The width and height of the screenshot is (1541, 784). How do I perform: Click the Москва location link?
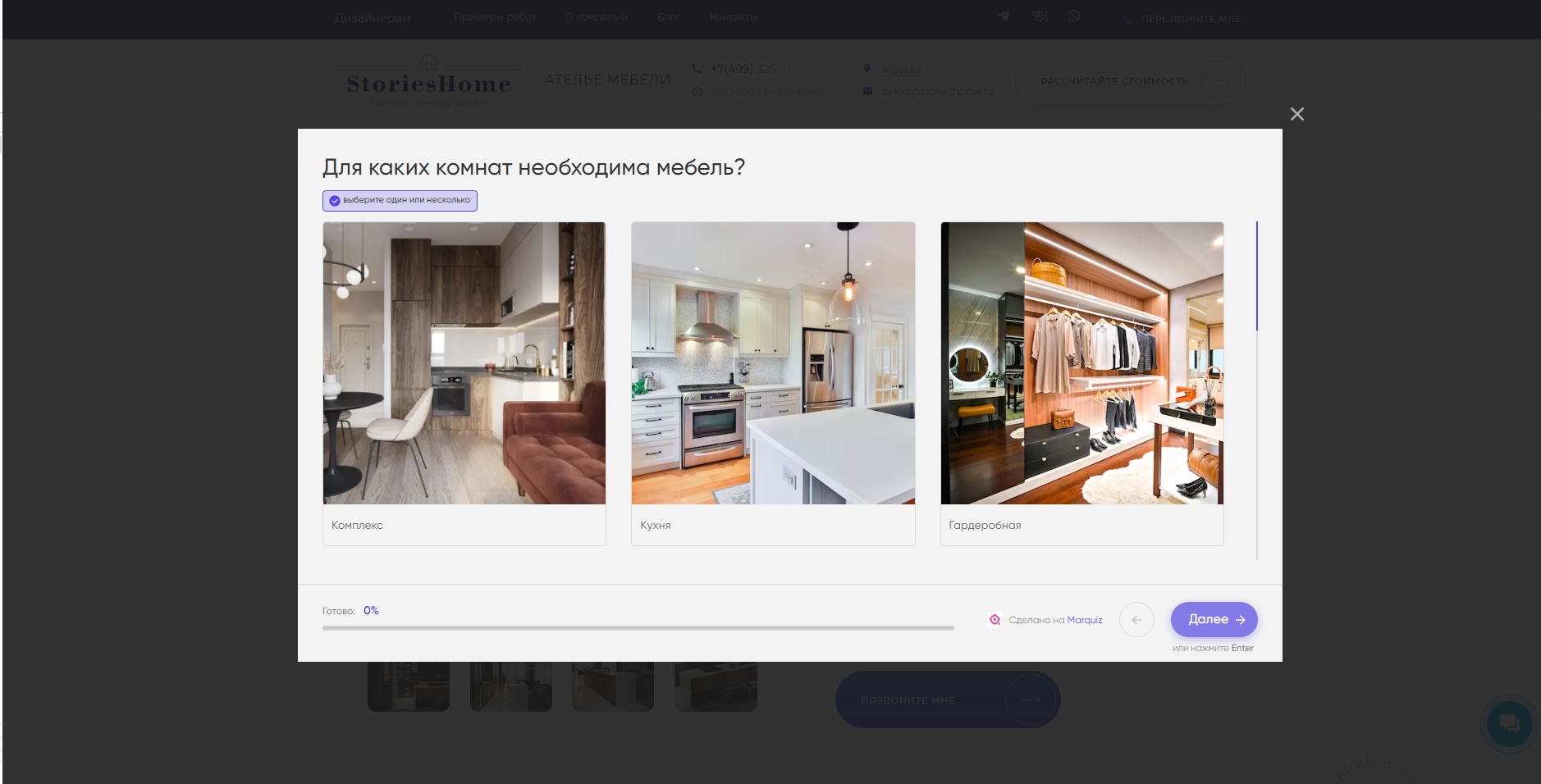(902, 70)
